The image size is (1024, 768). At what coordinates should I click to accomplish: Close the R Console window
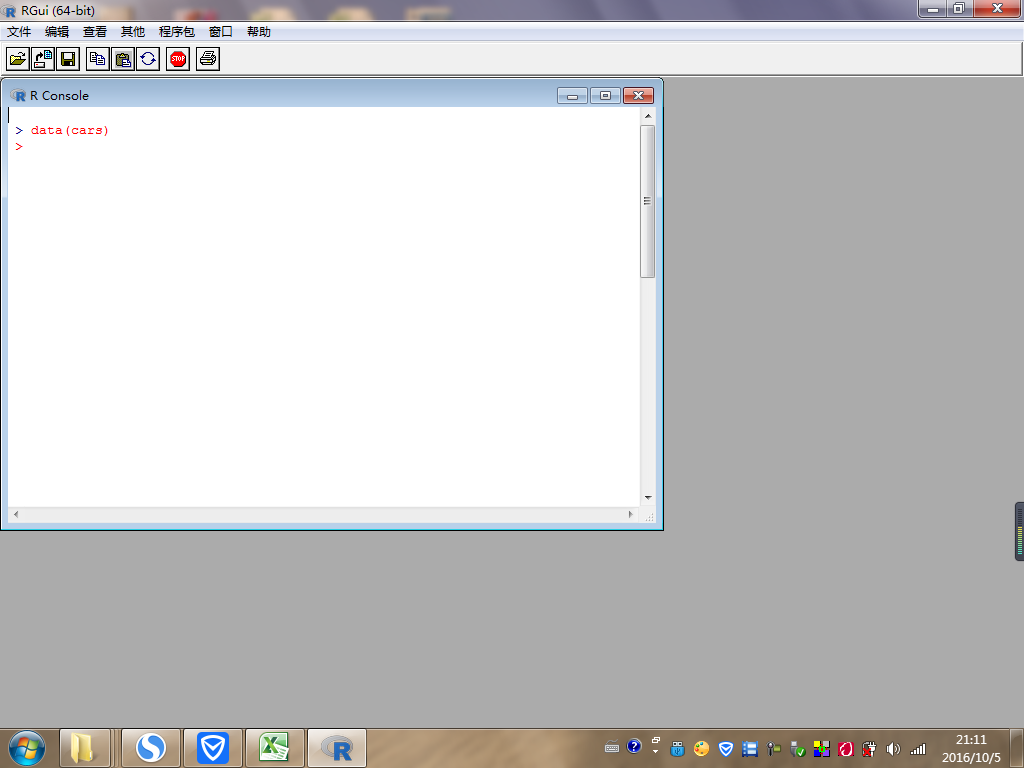pyautogui.click(x=639, y=96)
